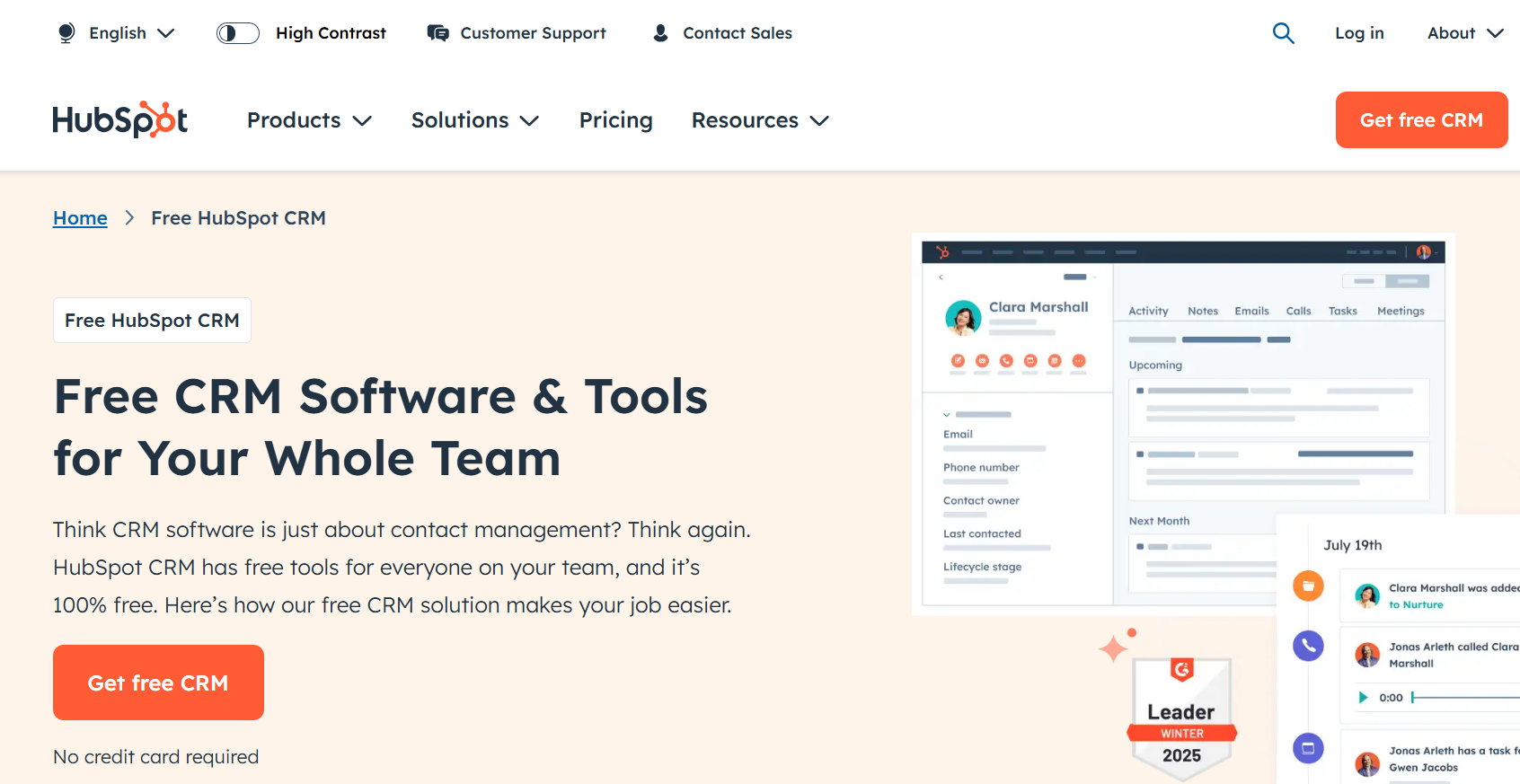
Task: Click the purple phone call timeline icon
Action: click(x=1308, y=645)
